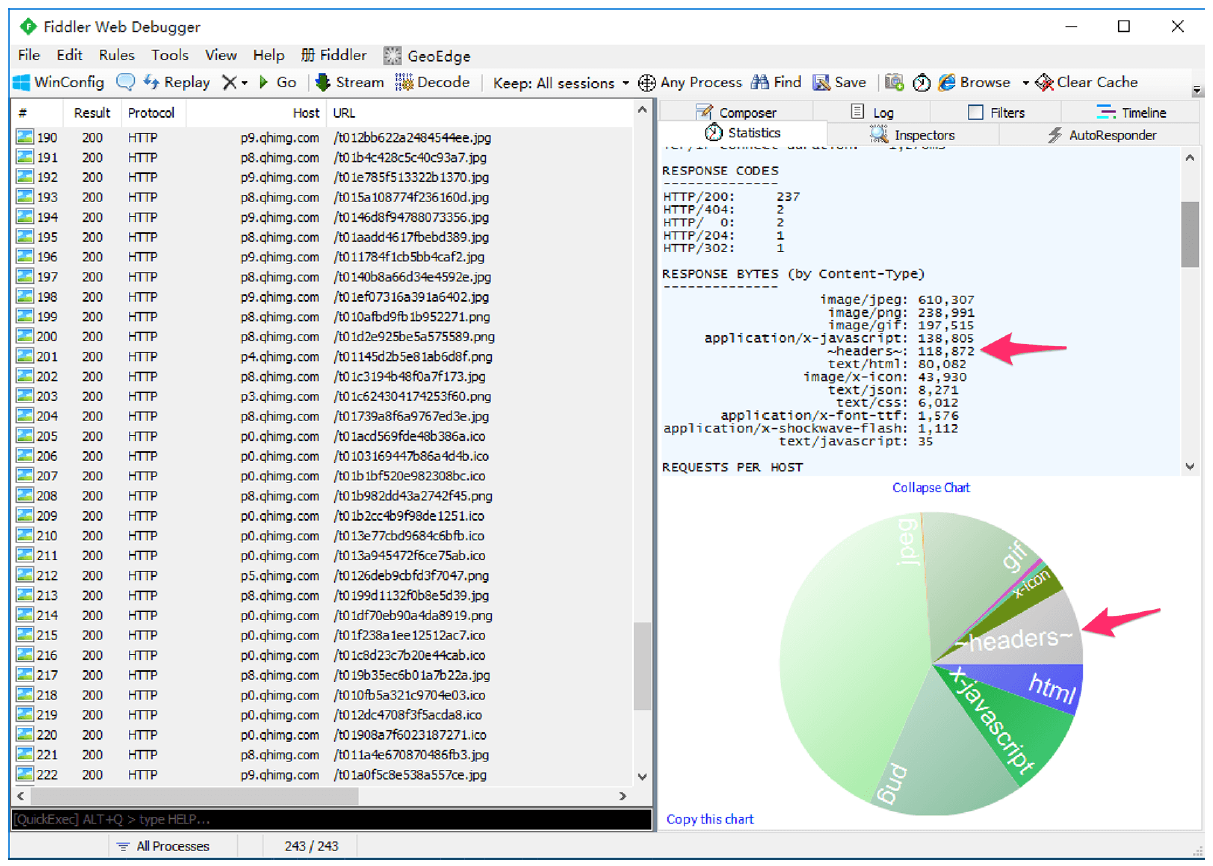Click the Copy this chart link
The image size is (1213, 866).
[x=710, y=819]
